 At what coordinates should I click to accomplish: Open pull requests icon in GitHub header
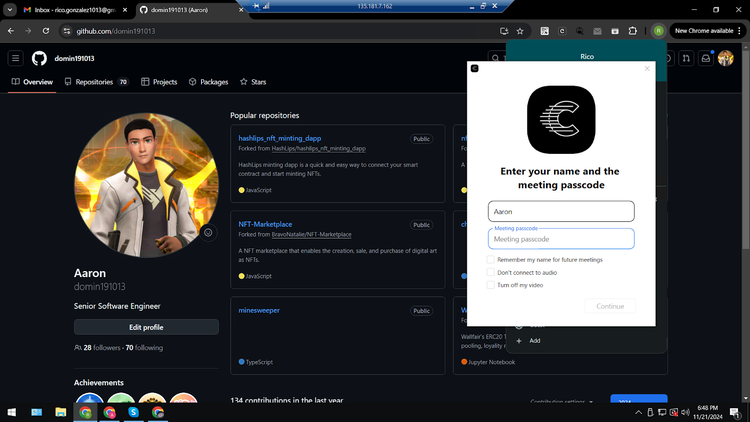coord(686,59)
